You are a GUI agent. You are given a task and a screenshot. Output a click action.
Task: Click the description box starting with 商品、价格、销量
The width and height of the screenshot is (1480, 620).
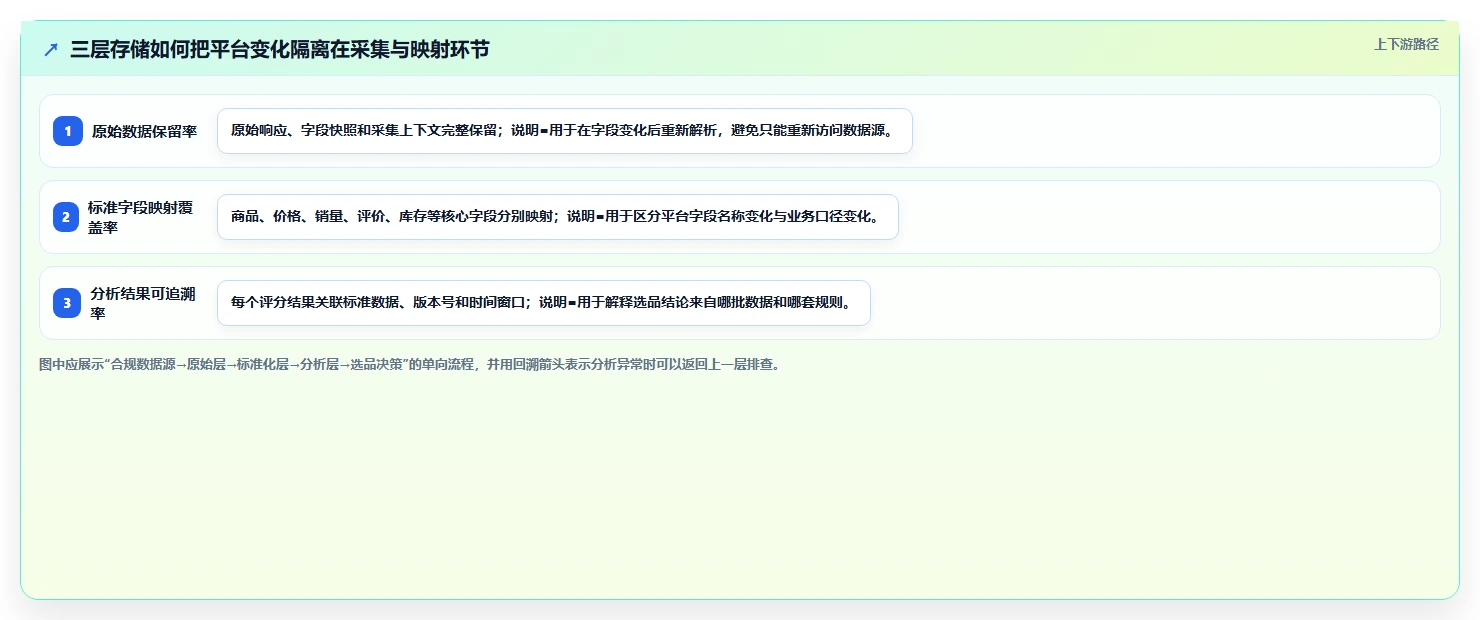558,217
